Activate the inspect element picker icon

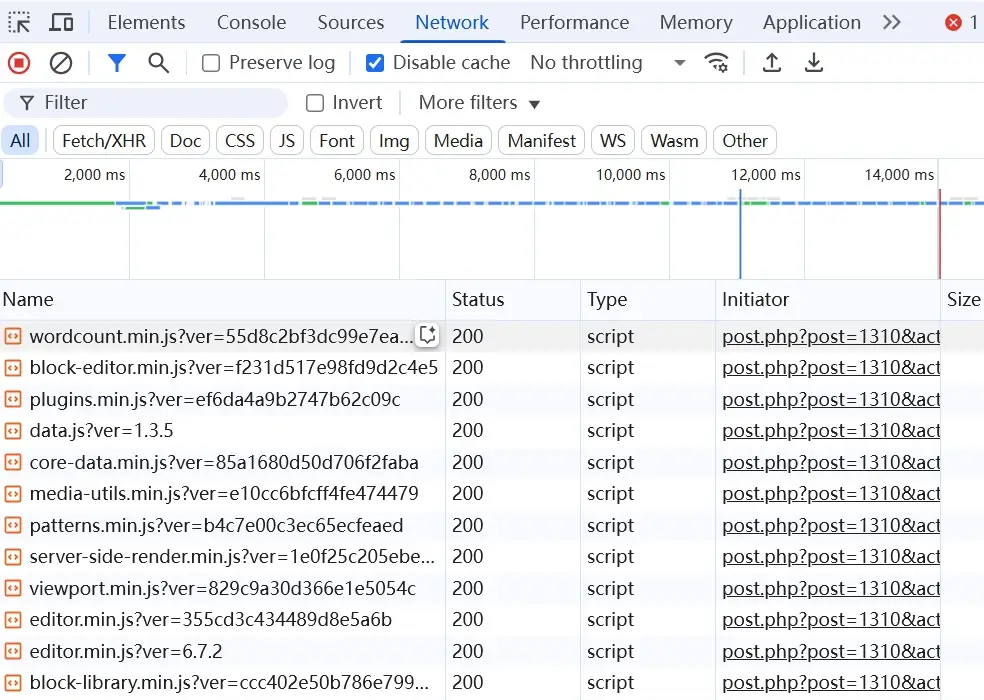[19, 23]
